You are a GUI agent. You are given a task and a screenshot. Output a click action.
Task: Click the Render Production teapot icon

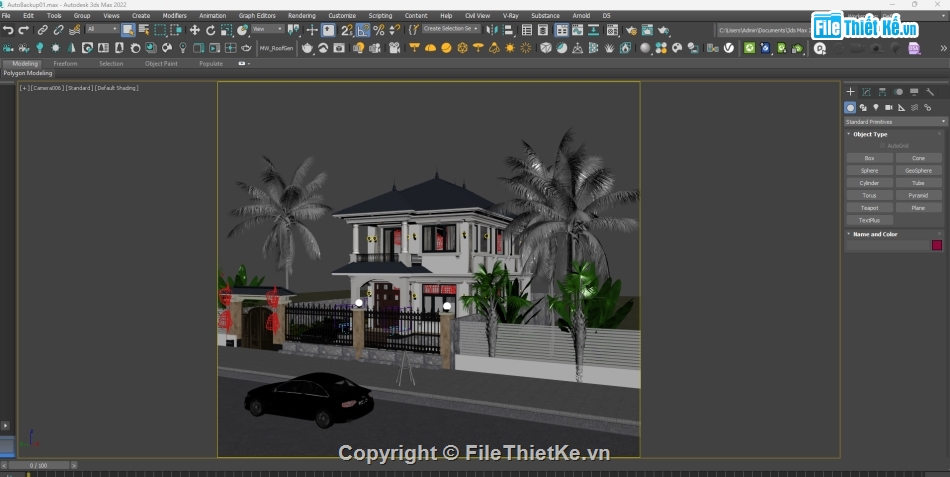663,30
